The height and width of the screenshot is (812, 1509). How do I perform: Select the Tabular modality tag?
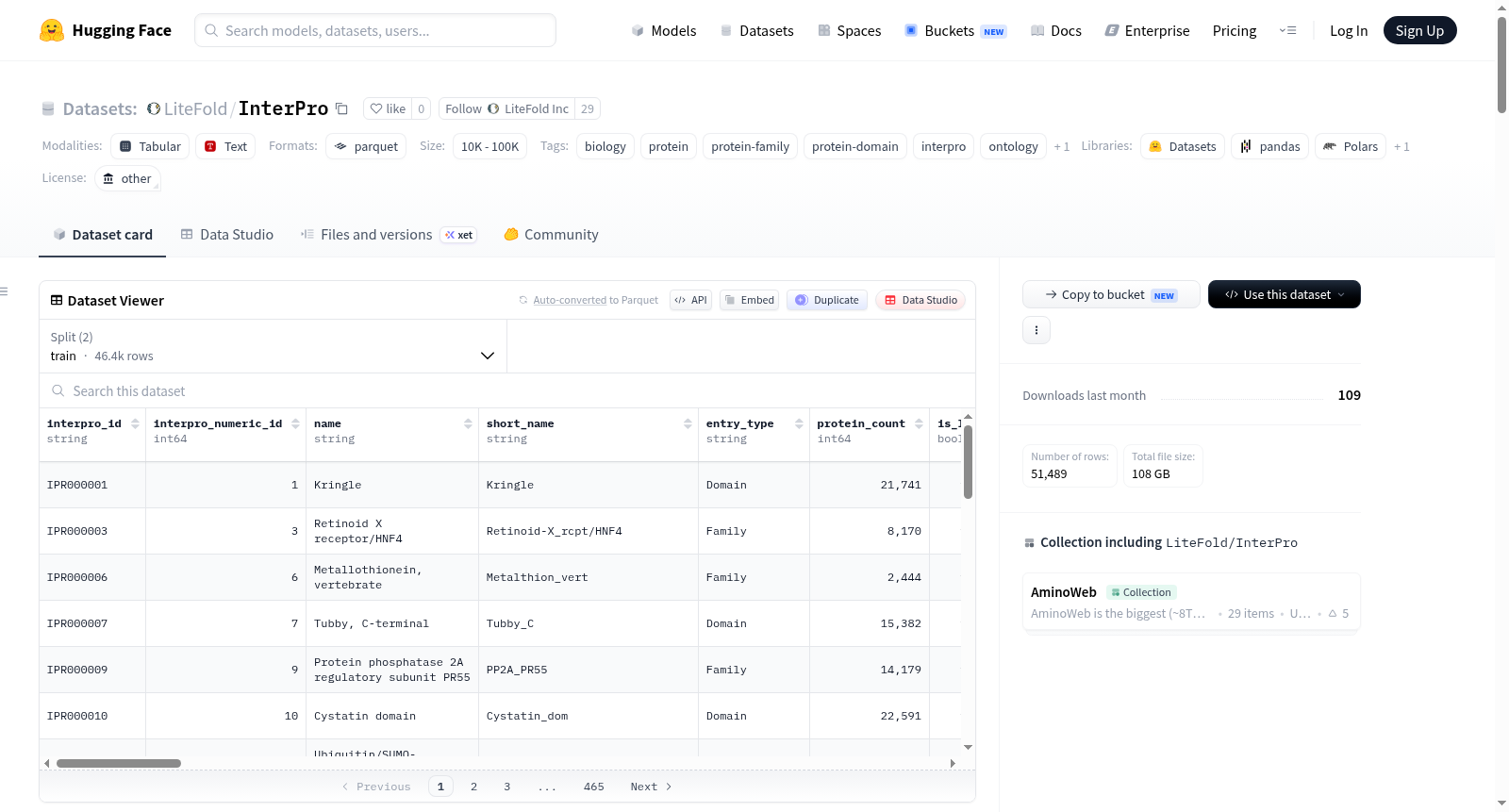pos(151,147)
